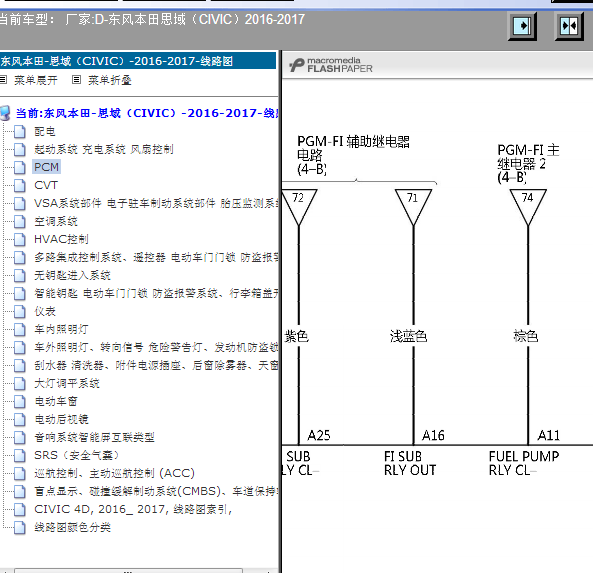Open the 线路图颜色分类 tree item
593x573 pixels.
72,527
